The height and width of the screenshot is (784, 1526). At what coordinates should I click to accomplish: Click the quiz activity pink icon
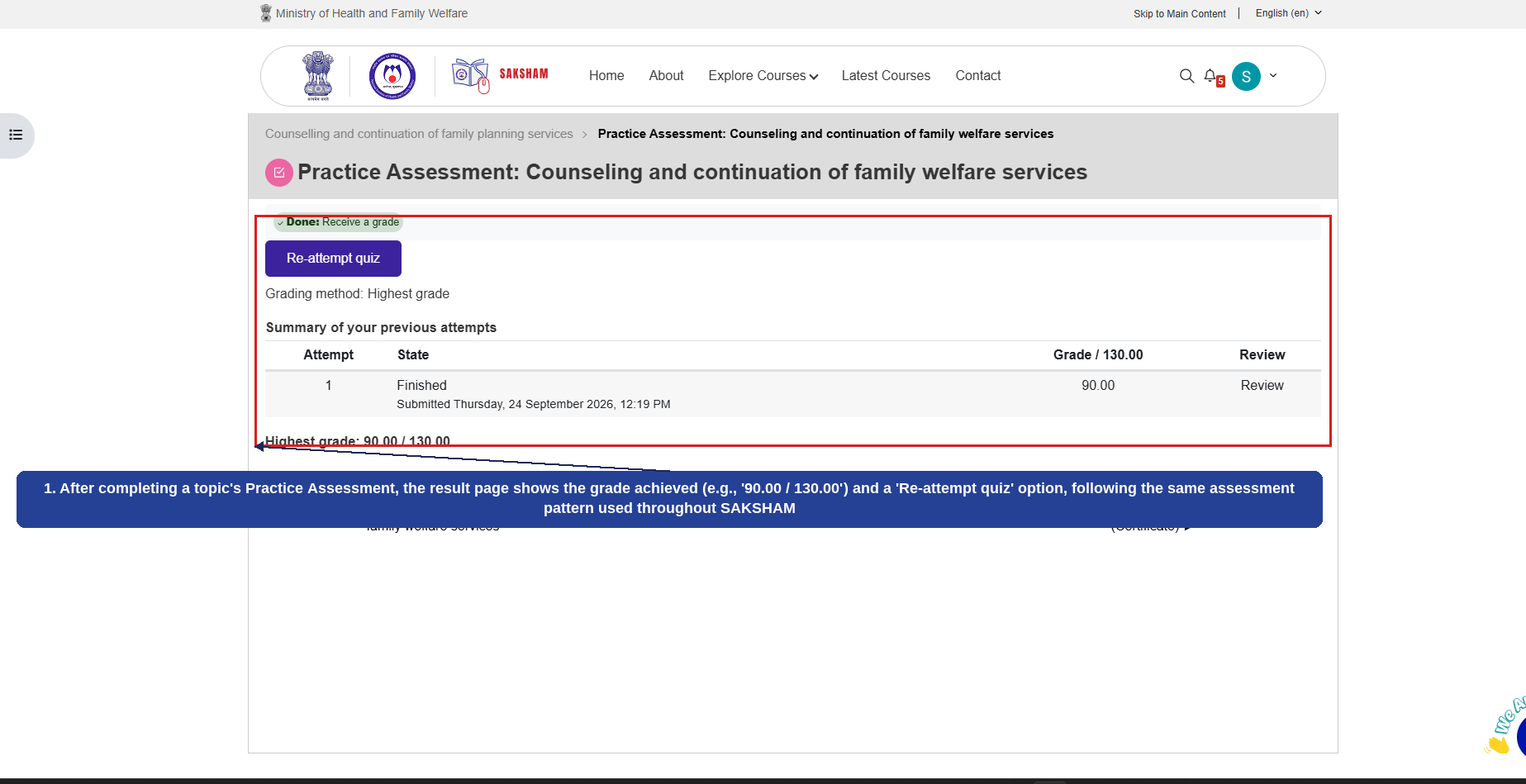(279, 173)
